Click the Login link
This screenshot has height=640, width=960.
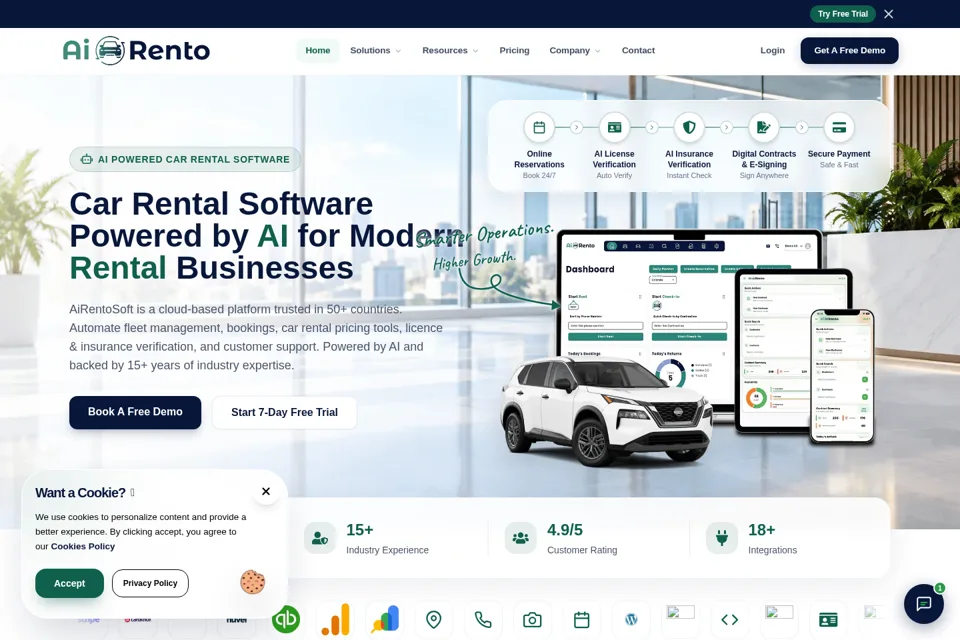pos(772,50)
